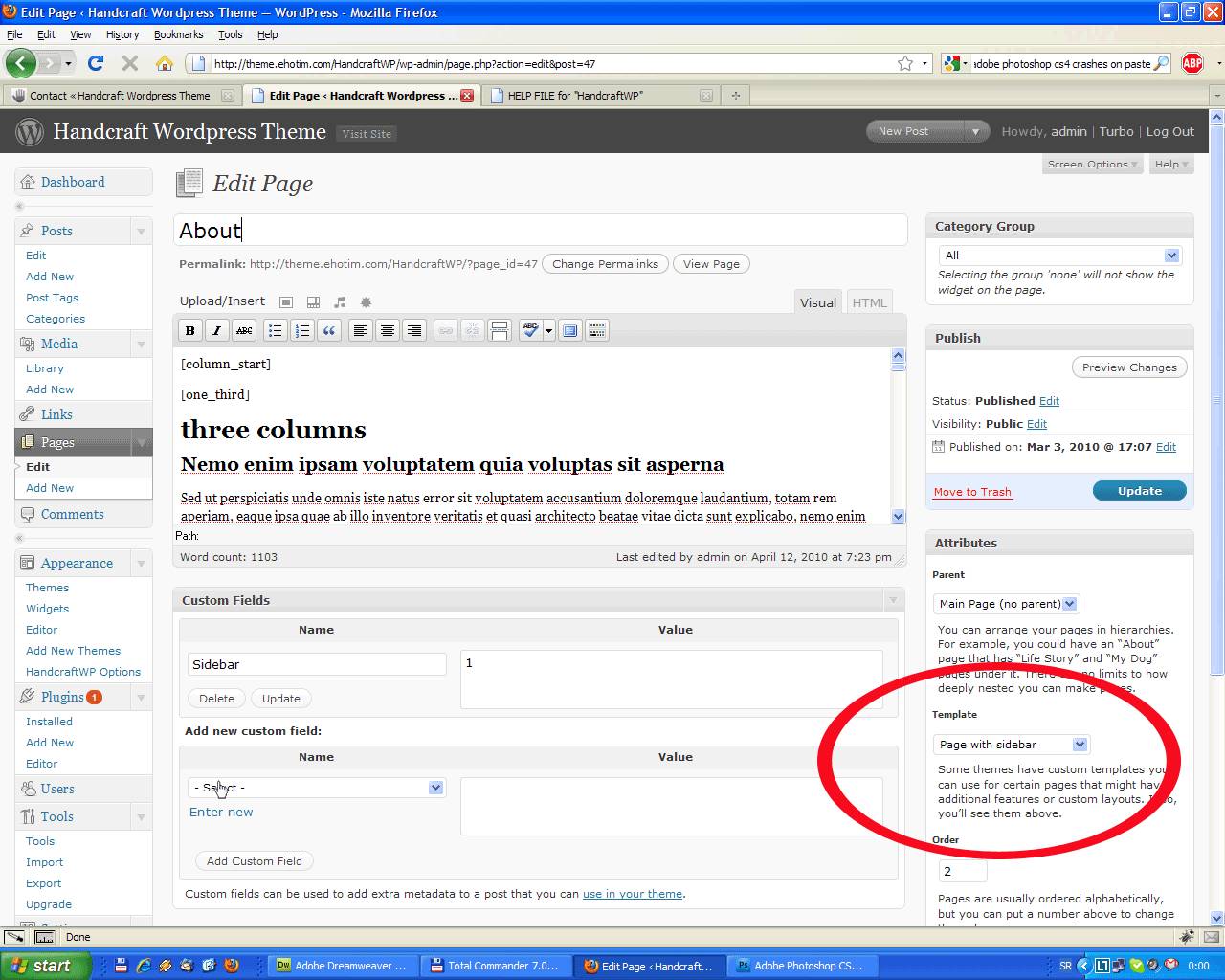
Task: Open the Dashboard sidebar item
Action: [73, 182]
